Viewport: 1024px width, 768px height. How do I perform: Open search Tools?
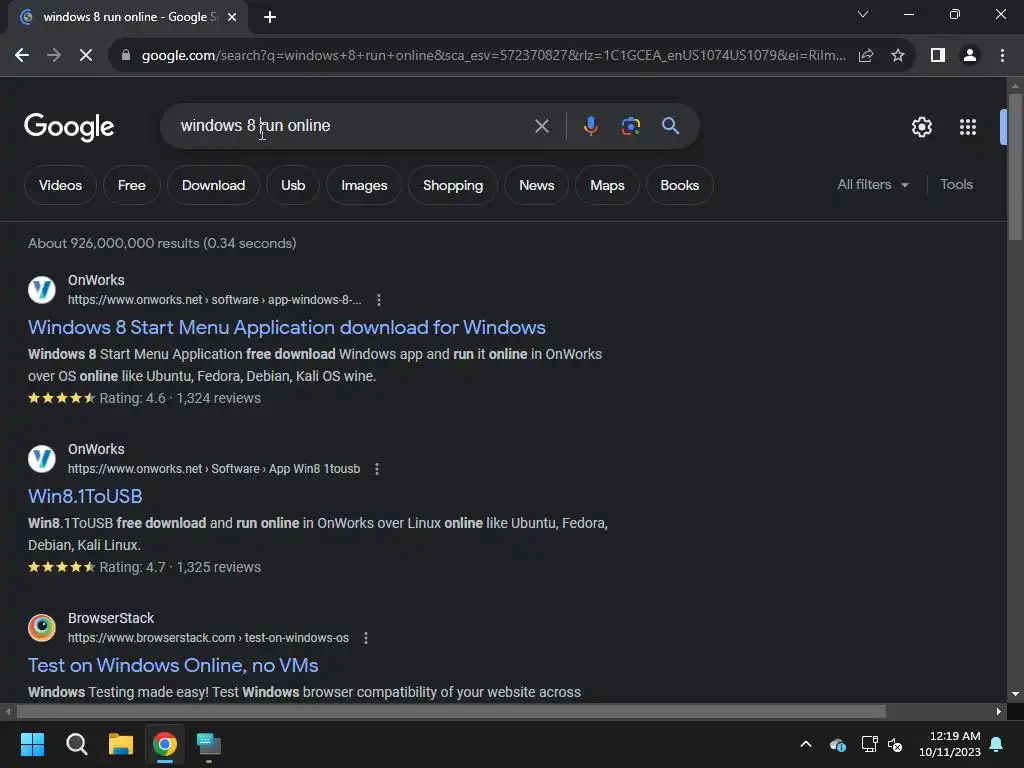[x=956, y=185]
